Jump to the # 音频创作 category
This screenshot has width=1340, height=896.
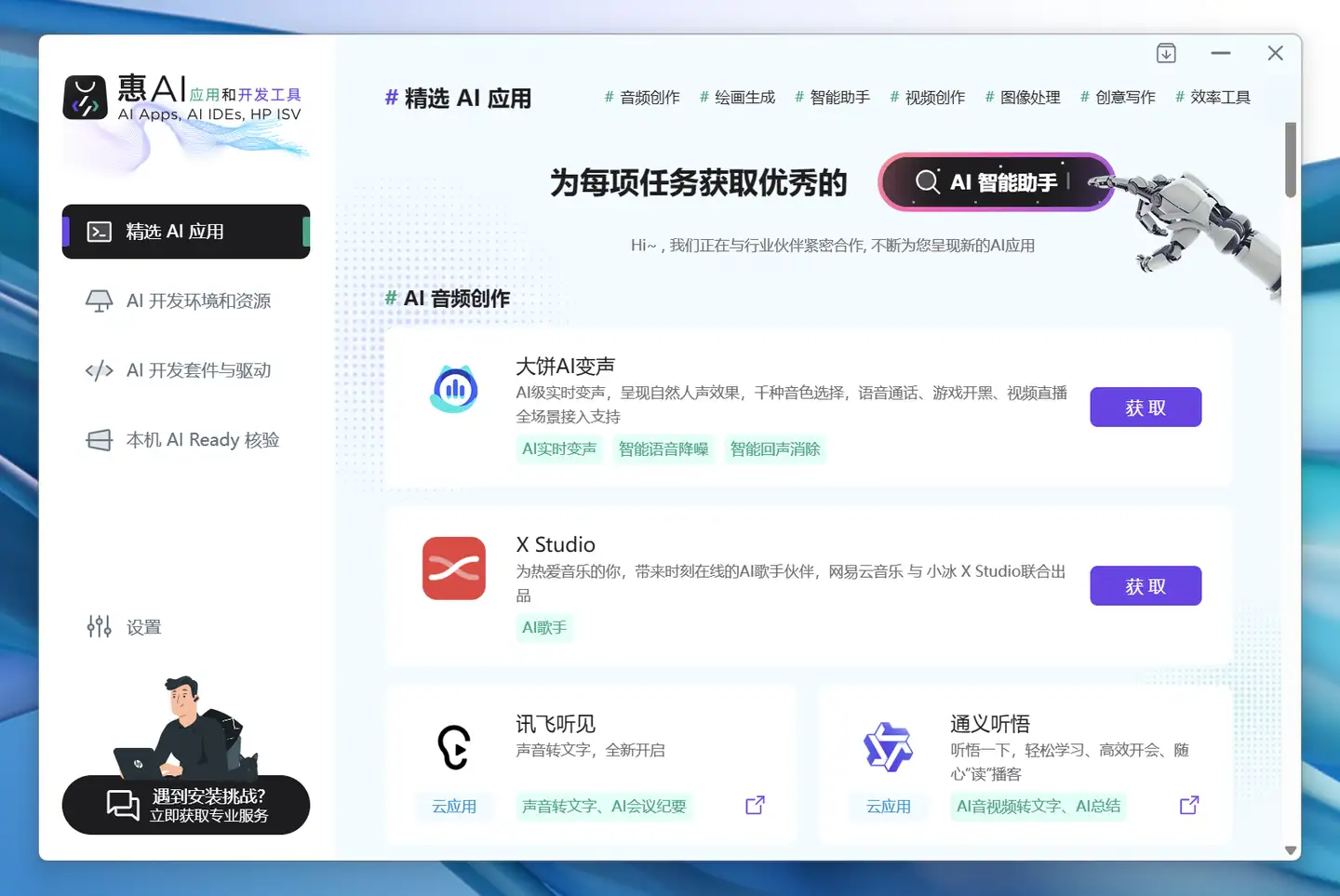[642, 97]
